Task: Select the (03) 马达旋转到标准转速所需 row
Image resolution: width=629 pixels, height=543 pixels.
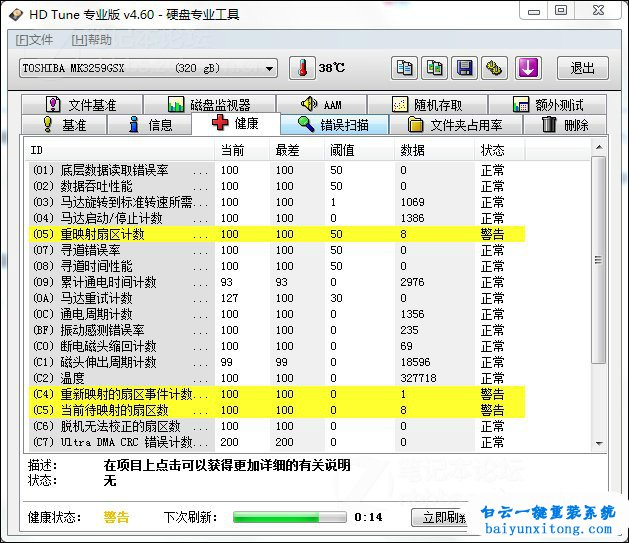Action: coord(276,202)
